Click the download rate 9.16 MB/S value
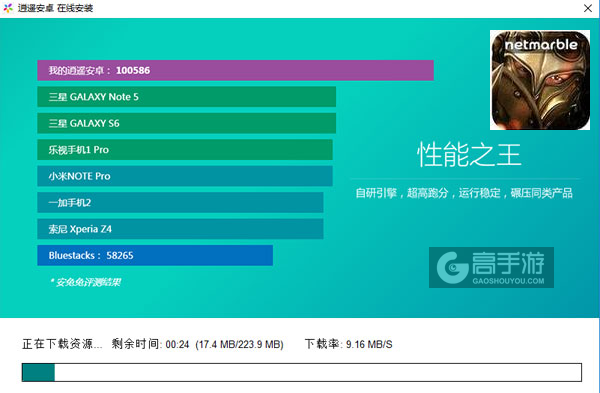Image resolution: width=600 pixels, height=393 pixels. coord(369,344)
